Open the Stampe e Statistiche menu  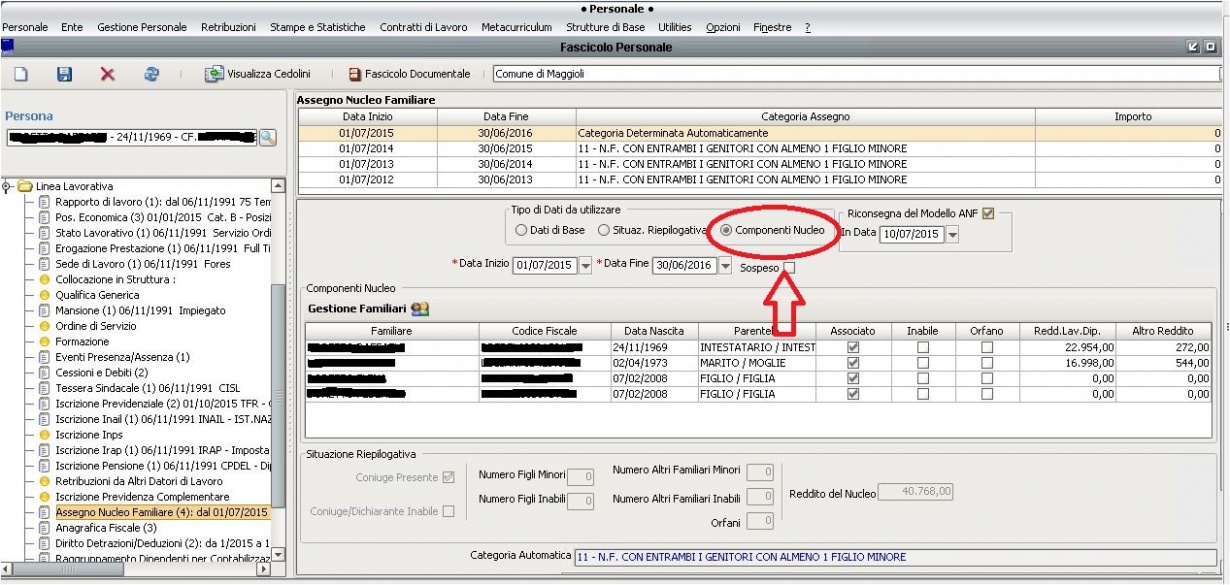coord(317,27)
